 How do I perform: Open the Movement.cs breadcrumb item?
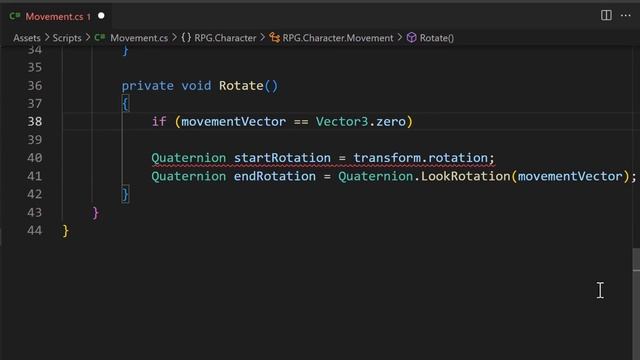(x=139, y=38)
